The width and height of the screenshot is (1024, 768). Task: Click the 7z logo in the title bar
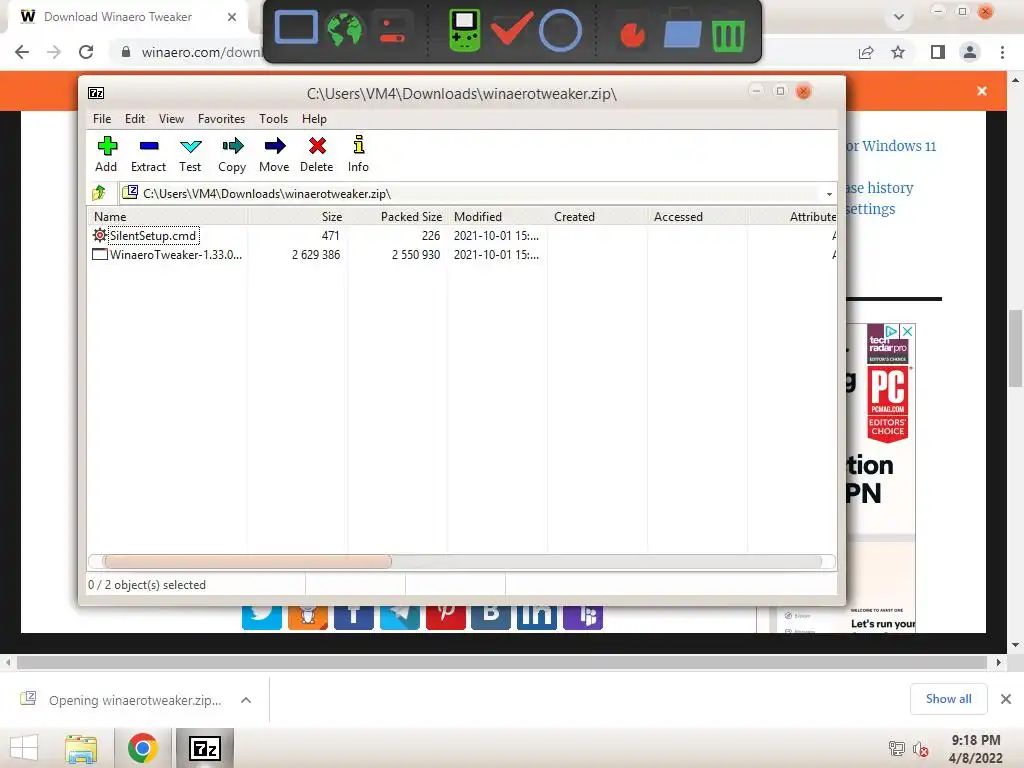point(96,93)
